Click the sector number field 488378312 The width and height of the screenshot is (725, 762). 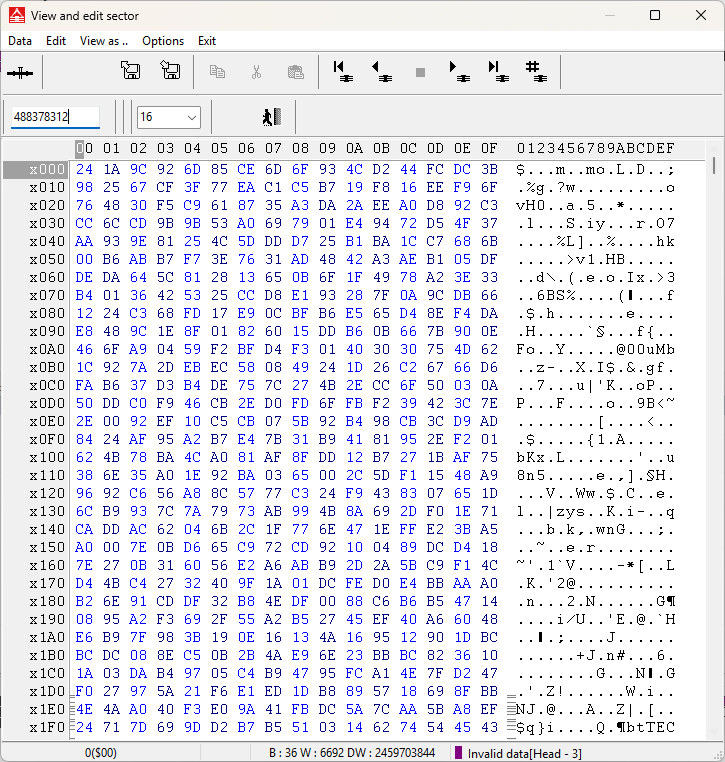[x=55, y=118]
